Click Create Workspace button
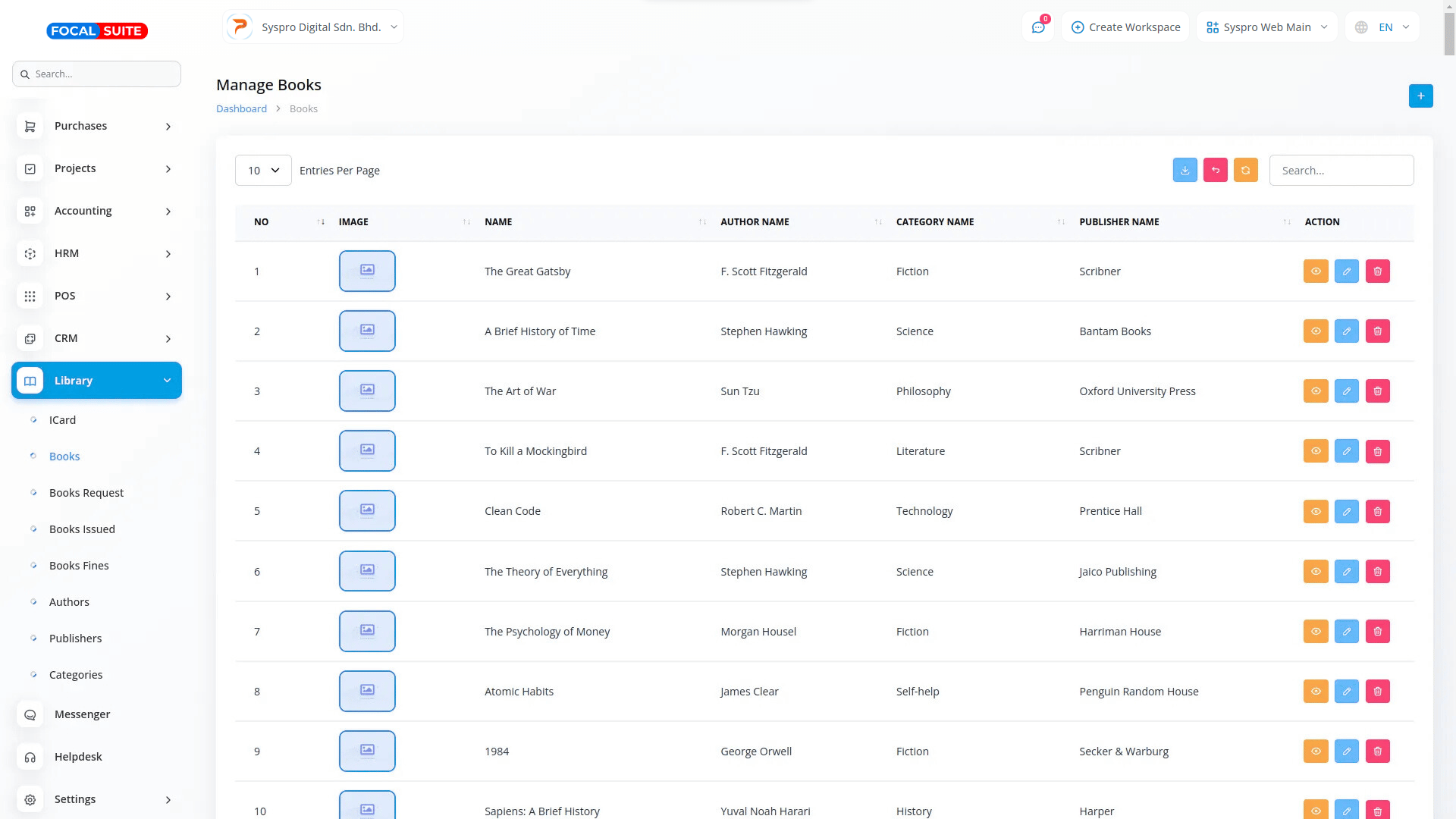Image resolution: width=1456 pixels, height=819 pixels. click(1125, 27)
